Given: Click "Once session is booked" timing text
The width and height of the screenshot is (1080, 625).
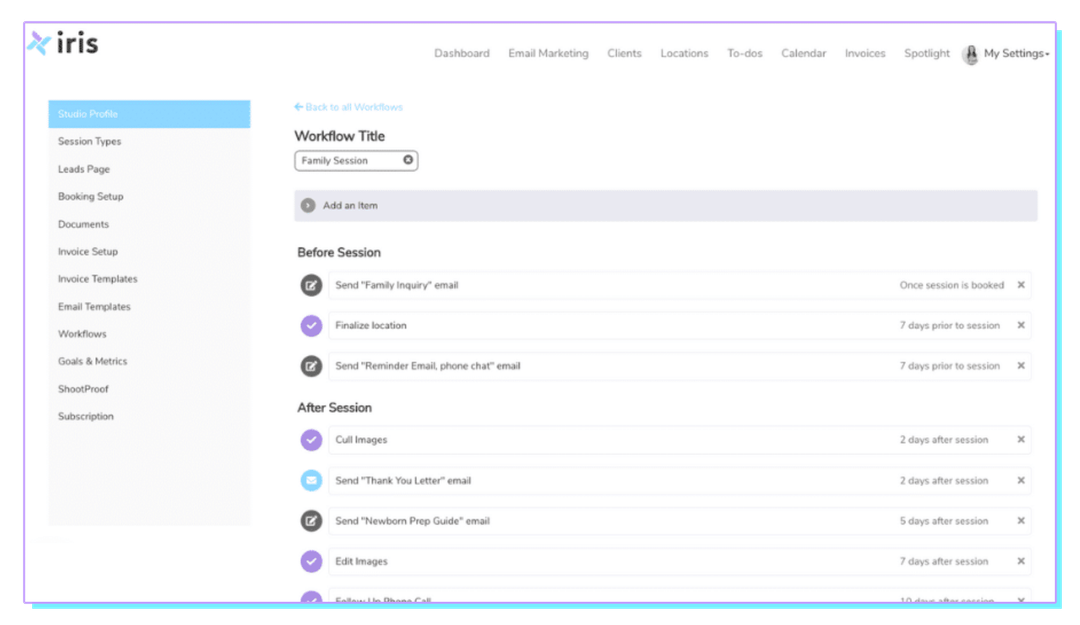Looking at the screenshot, I should [951, 285].
